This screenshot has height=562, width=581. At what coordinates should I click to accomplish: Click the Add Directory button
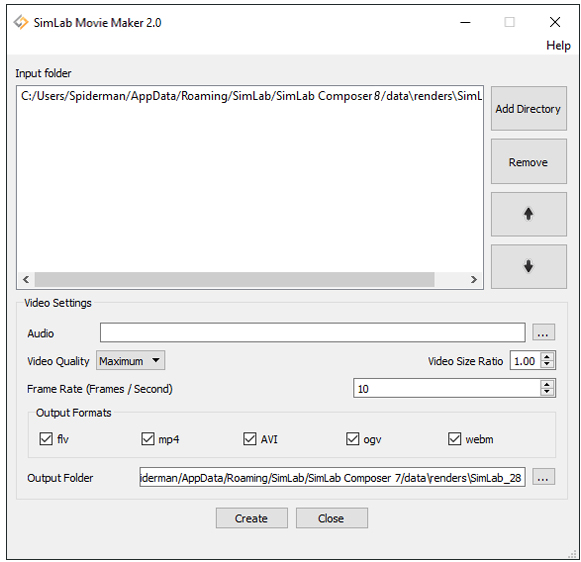coord(529,109)
